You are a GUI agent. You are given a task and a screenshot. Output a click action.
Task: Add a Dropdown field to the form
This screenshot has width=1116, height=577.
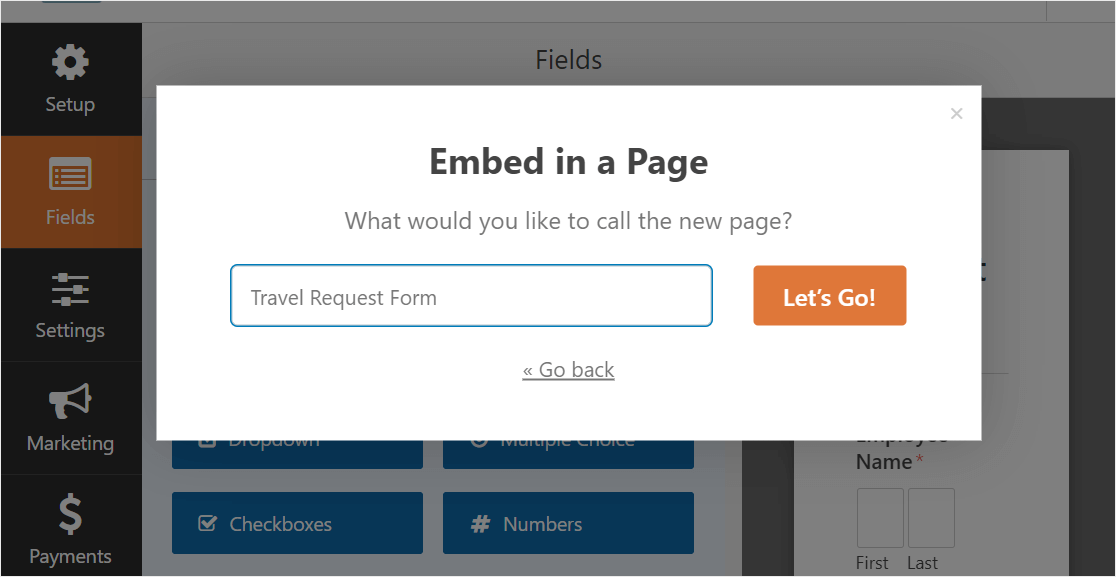tap(298, 454)
